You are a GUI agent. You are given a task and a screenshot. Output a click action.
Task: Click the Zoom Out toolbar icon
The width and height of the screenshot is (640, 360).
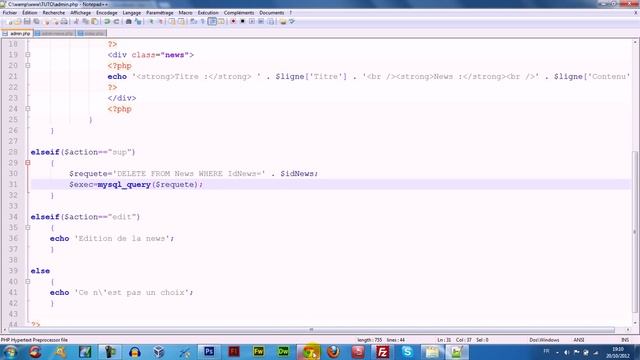[160, 21]
